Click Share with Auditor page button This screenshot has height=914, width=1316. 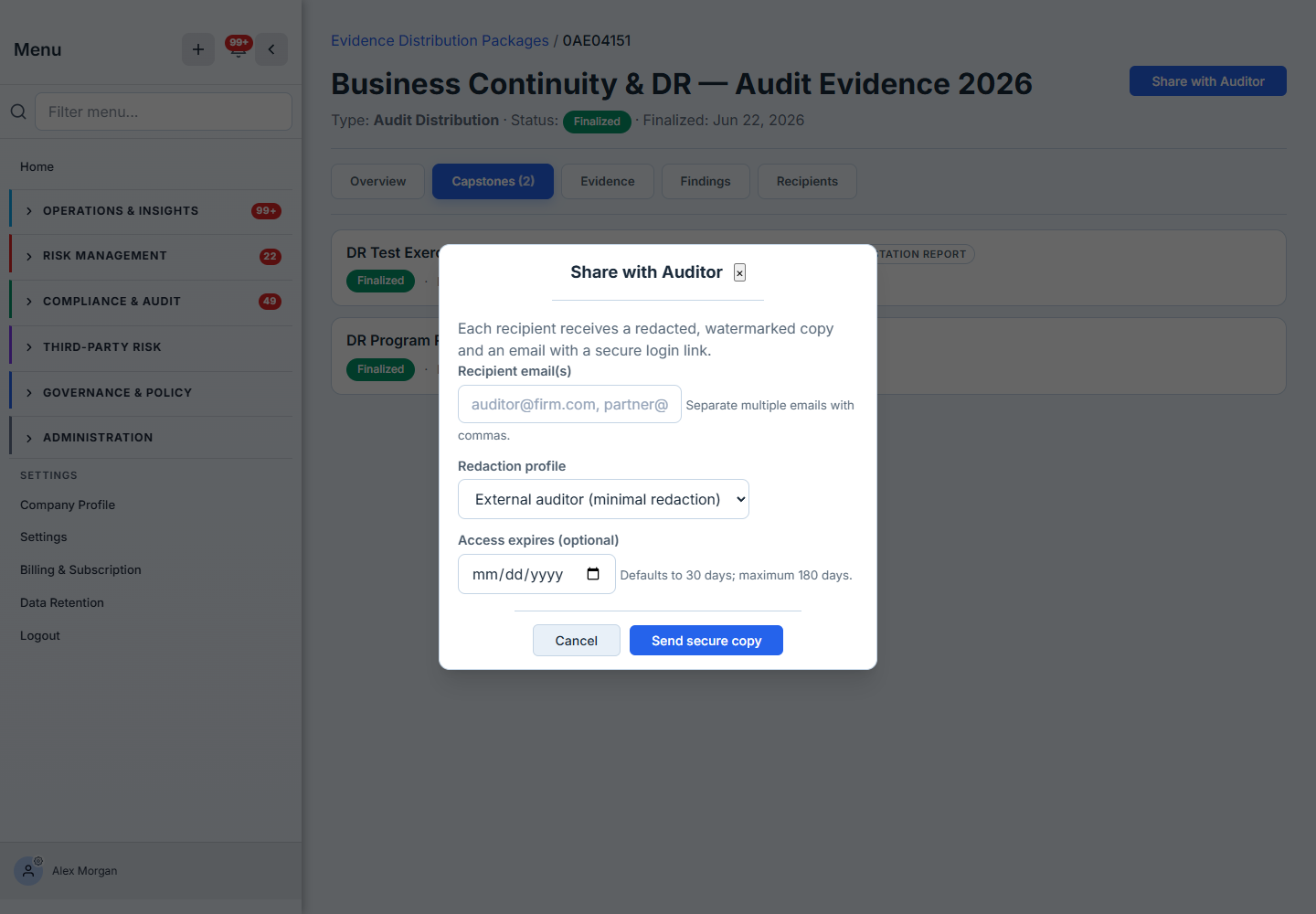point(1208,81)
